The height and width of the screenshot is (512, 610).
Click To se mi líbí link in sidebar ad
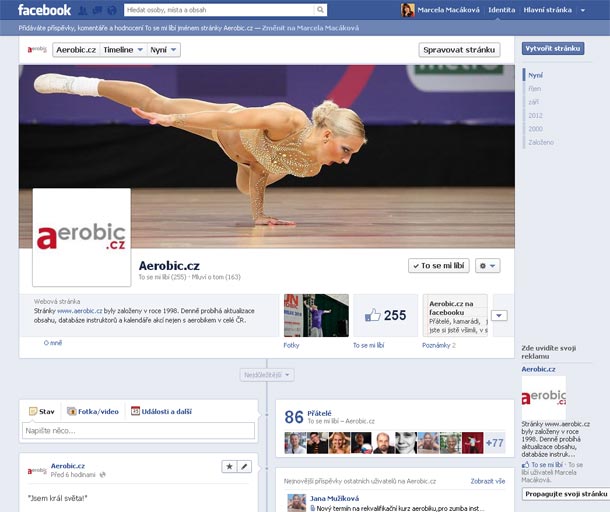(x=547, y=465)
